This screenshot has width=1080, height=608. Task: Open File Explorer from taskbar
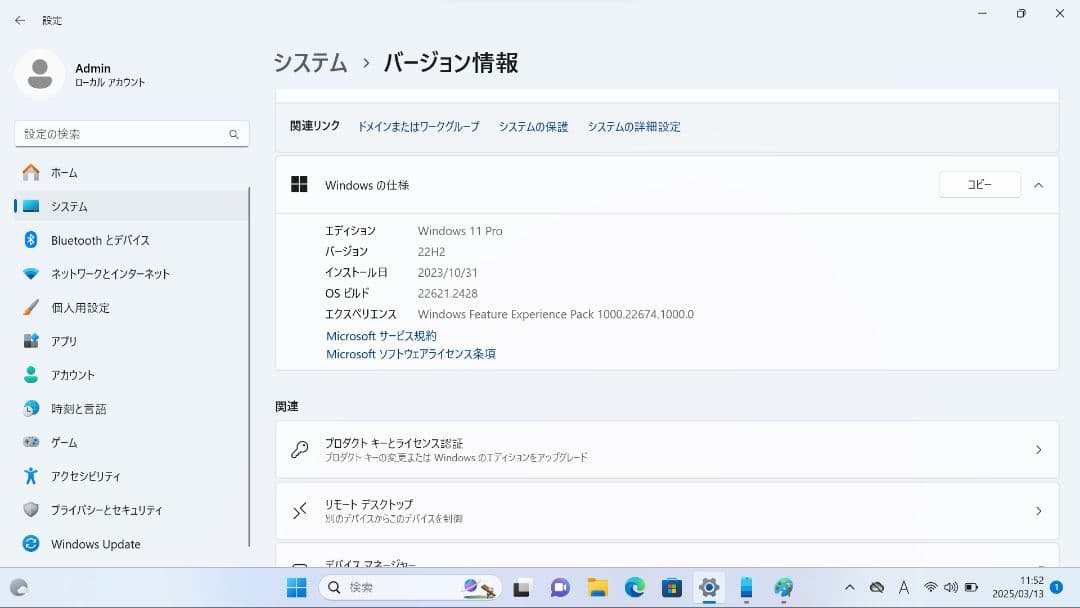click(x=597, y=588)
